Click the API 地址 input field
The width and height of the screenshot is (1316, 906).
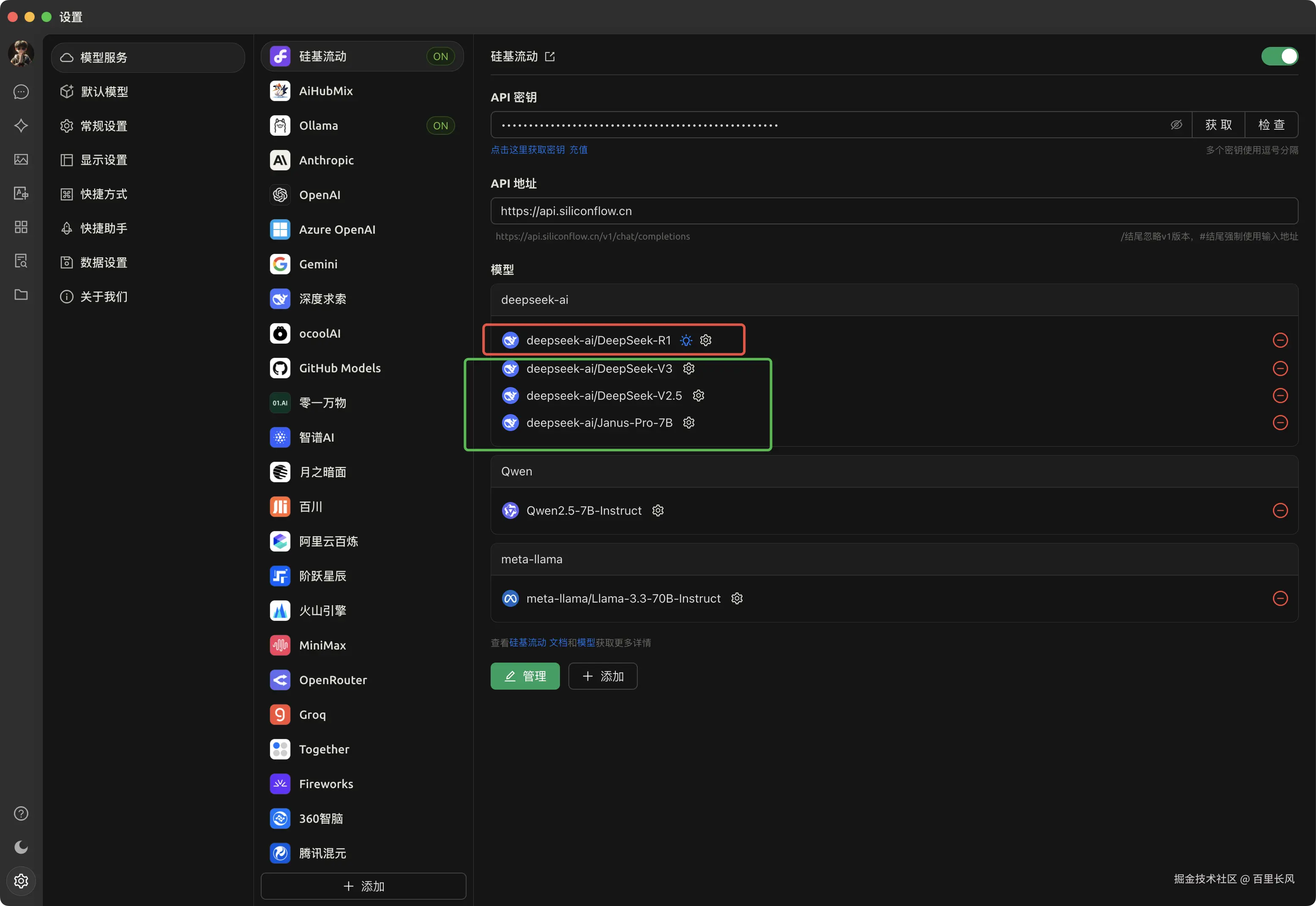click(894, 211)
